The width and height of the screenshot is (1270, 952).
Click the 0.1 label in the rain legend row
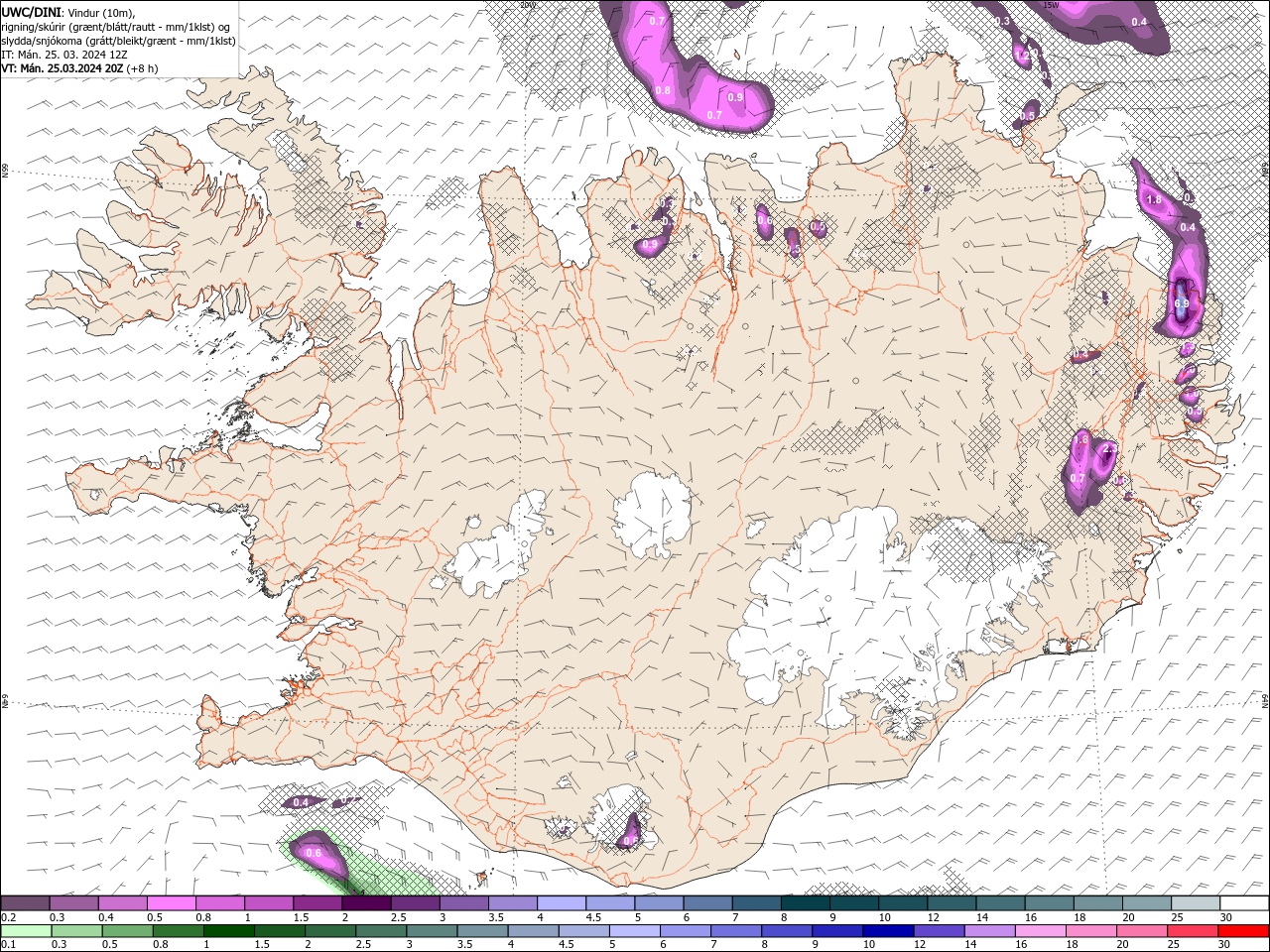8,944
